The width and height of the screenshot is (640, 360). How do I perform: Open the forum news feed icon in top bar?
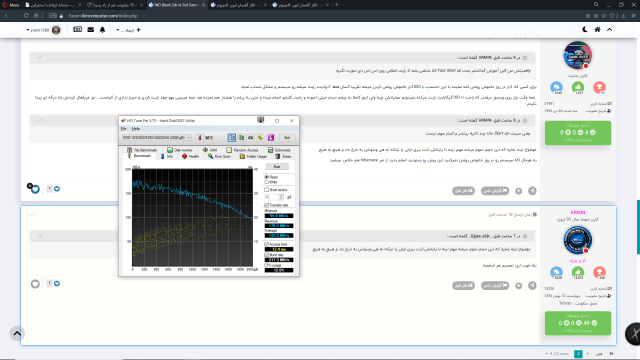click(78, 29)
